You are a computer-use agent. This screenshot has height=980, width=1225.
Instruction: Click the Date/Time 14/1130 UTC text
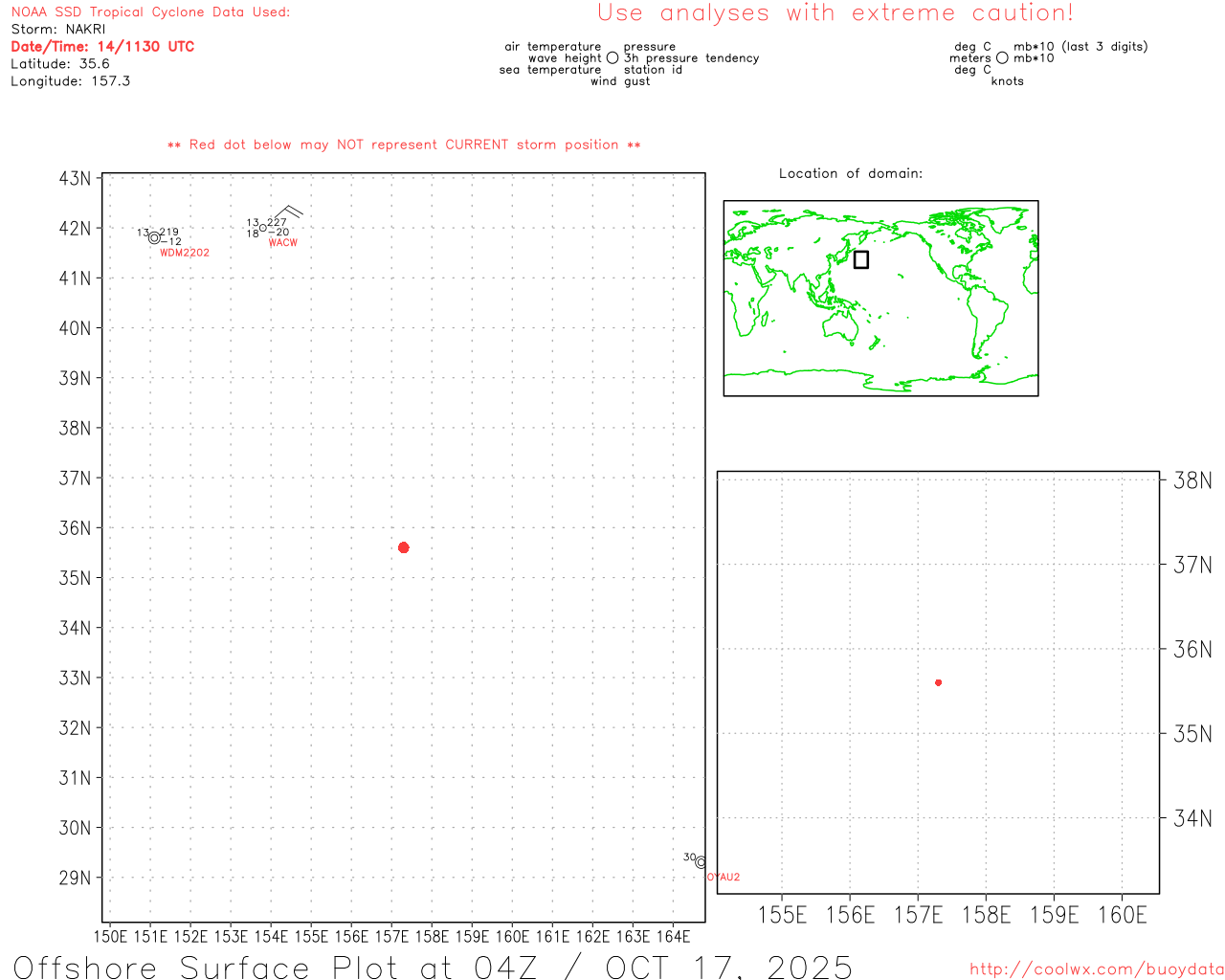102,47
